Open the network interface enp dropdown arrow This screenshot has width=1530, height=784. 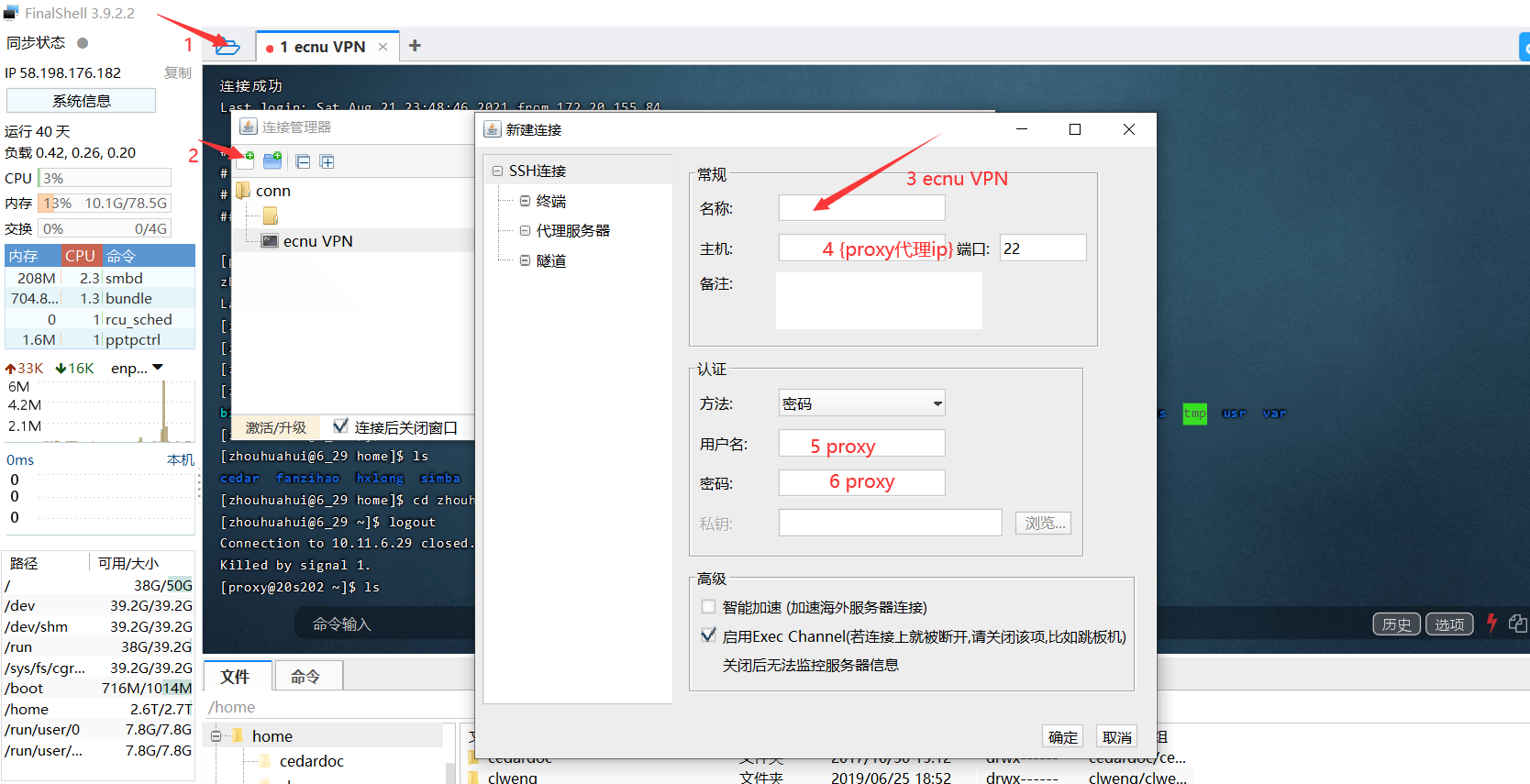(x=158, y=368)
